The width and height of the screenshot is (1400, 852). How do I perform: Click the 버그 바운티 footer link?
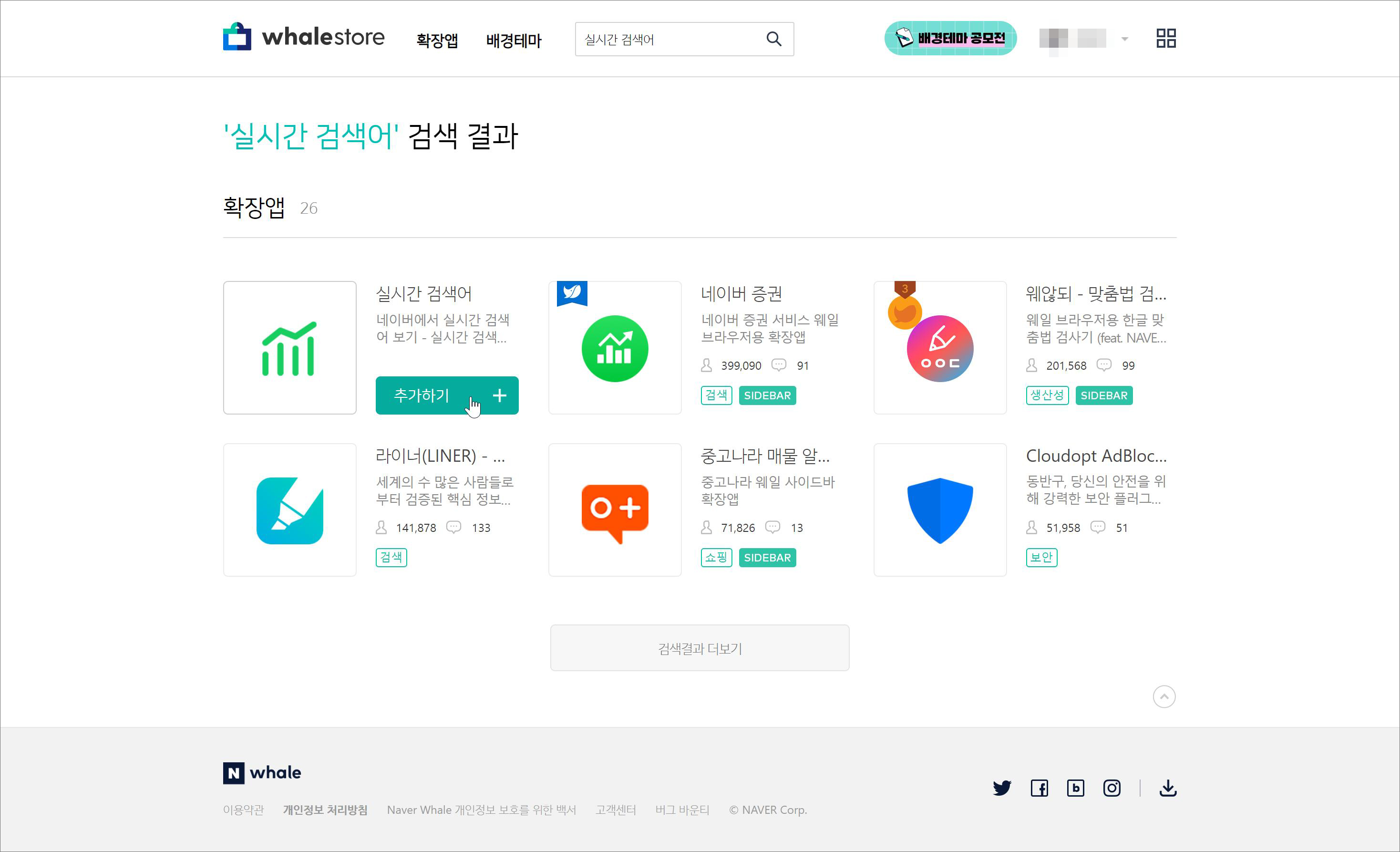pyautogui.click(x=682, y=810)
